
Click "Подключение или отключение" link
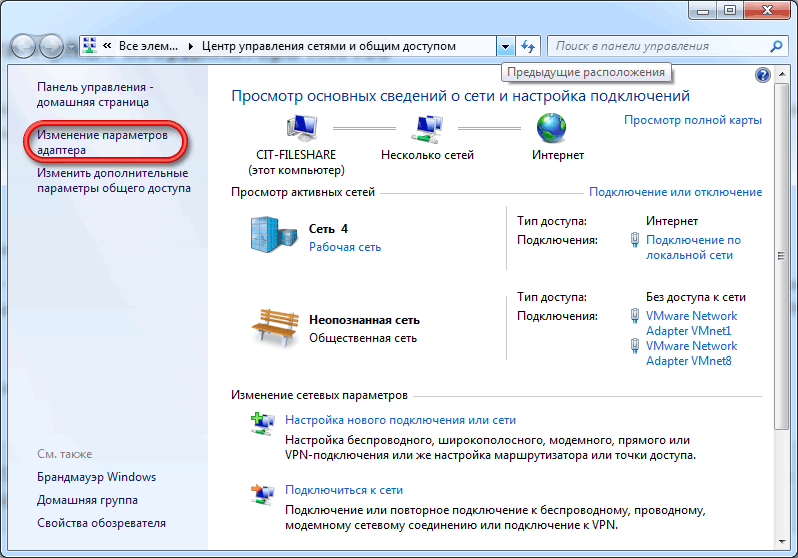point(675,192)
